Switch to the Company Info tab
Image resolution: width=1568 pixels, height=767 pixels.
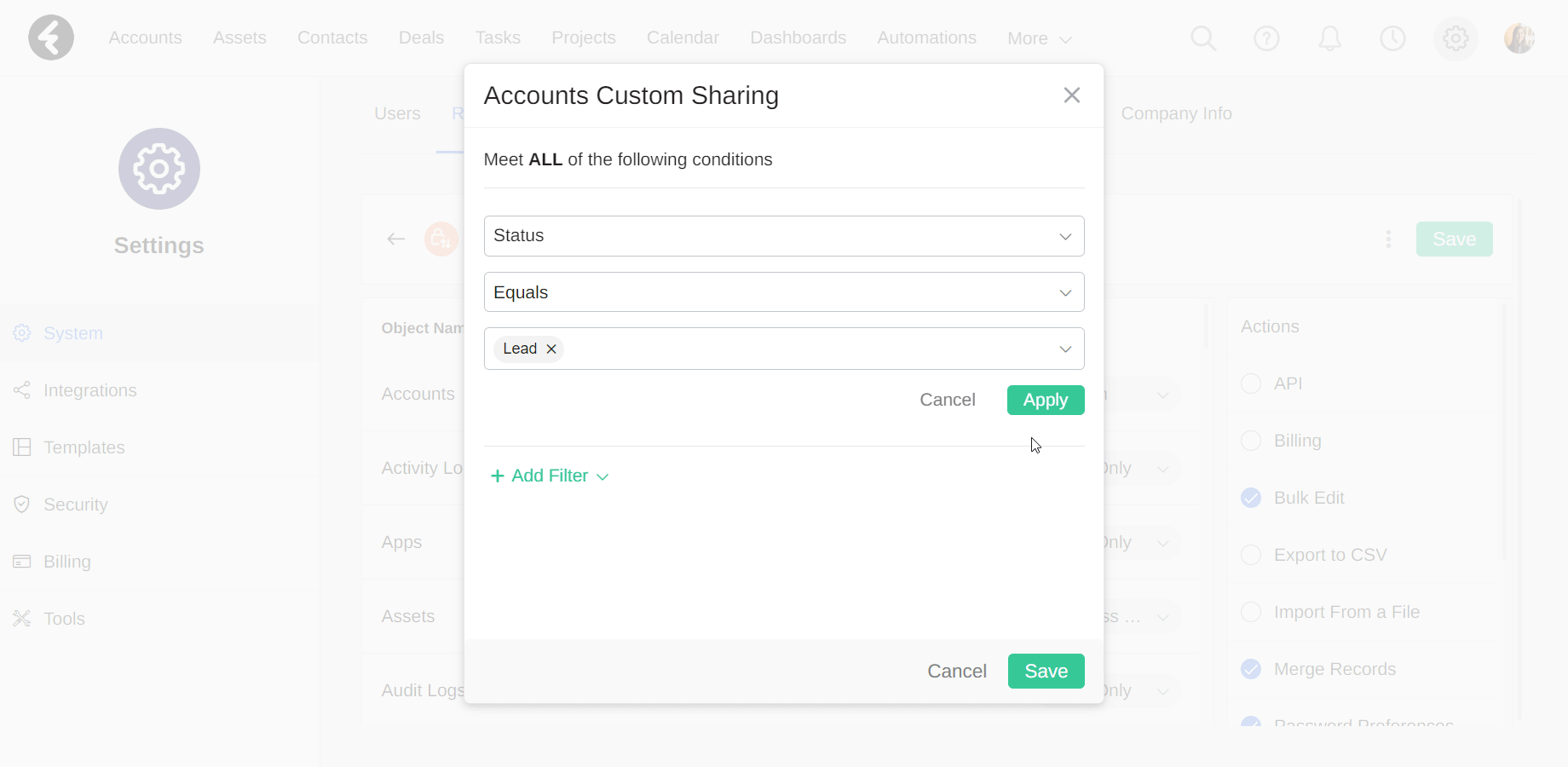pyautogui.click(x=1177, y=113)
